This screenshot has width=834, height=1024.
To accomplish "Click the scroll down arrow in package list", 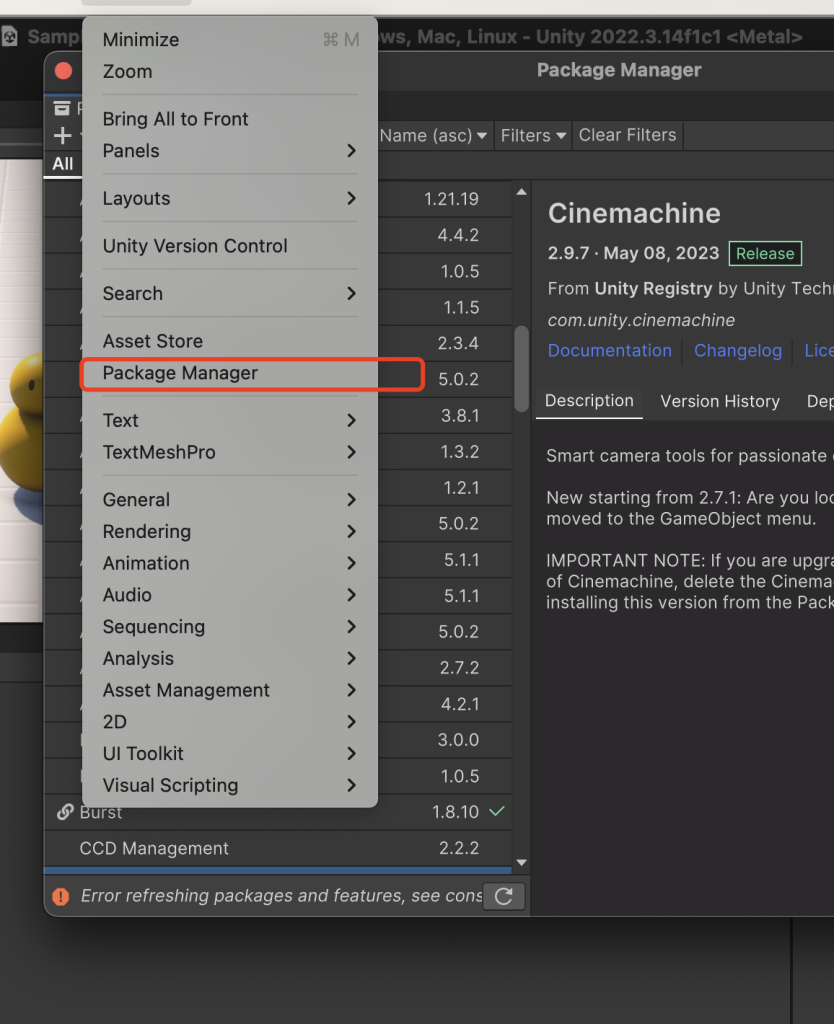I will pos(521,862).
